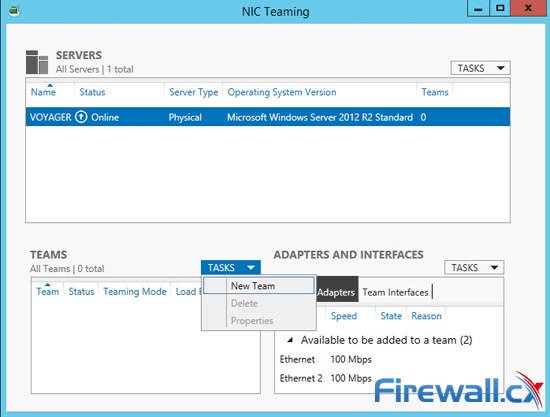Open the Teams TASKS dropdown
This screenshot has height=417, width=550.
(x=230, y=268)
